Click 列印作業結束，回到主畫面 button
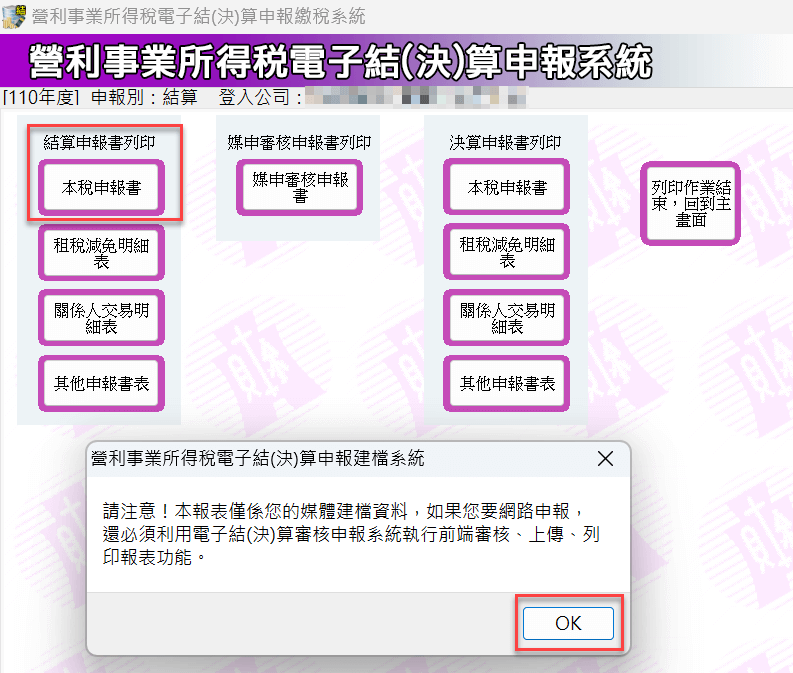Screen dimensions: 793x673 tap(690, 204)
